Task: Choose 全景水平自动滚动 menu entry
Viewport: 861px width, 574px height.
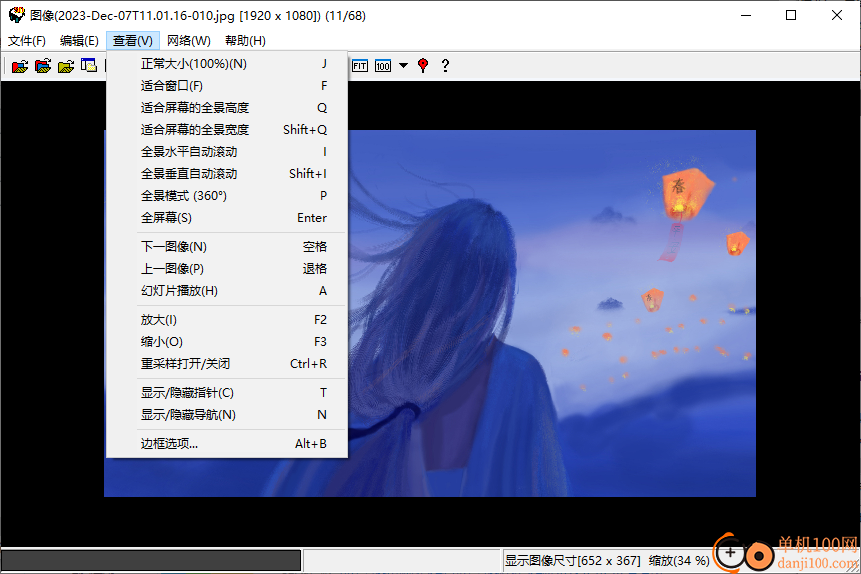Action: point(227,152)
